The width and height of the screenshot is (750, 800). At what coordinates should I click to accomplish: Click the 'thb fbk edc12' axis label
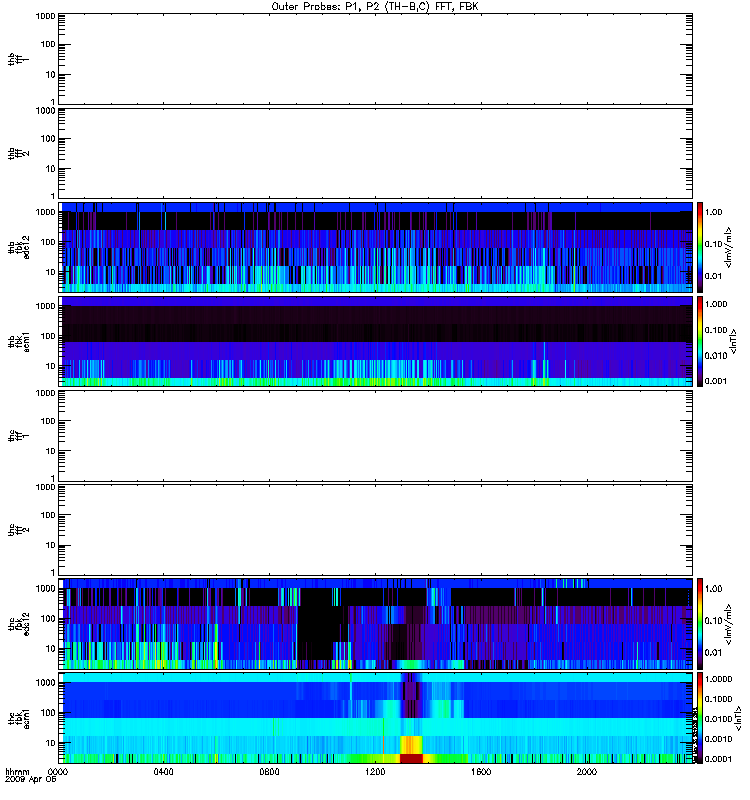tap(19, 247)
